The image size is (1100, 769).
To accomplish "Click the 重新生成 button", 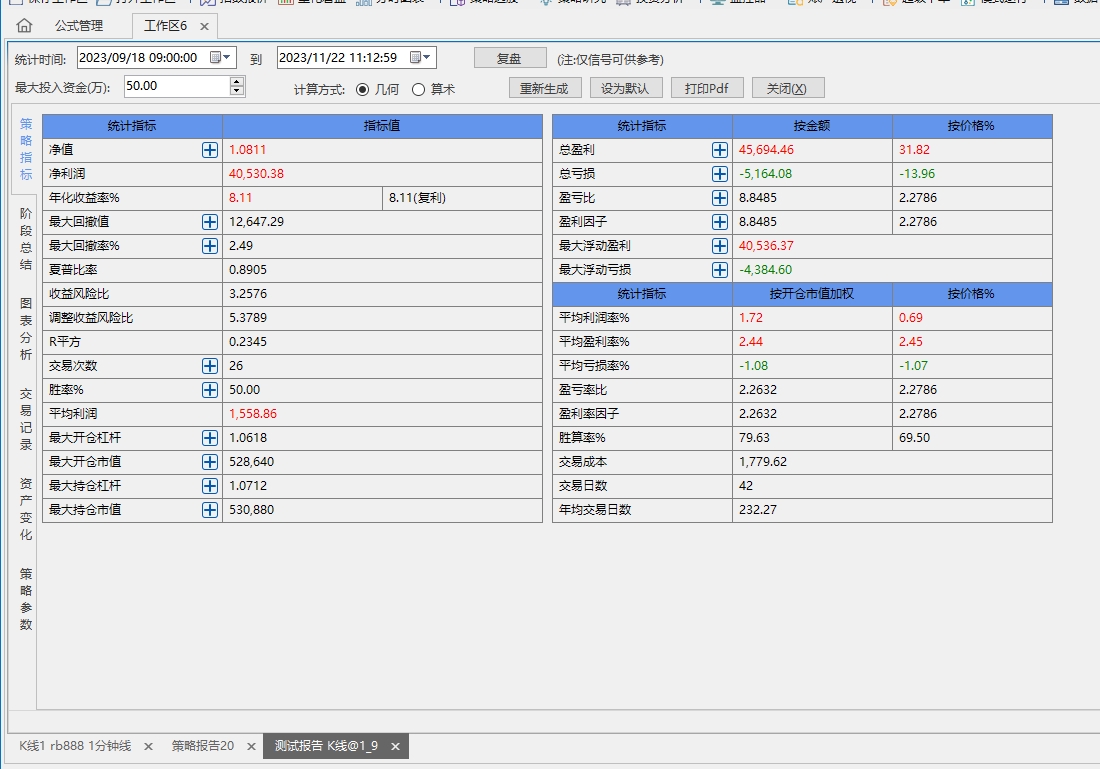I will (544, 88).
